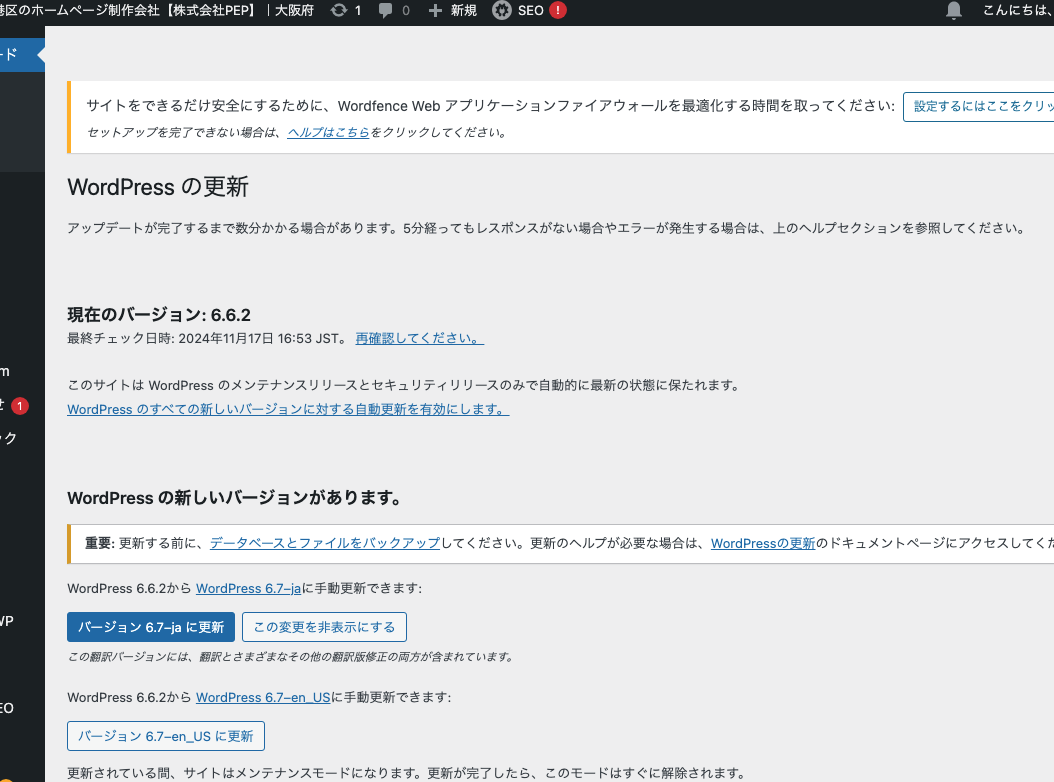The height and width of the screenshot is (782, 1054).
Task: Open the SEO gear icon in admin bar
Action: tap(501, 10)
